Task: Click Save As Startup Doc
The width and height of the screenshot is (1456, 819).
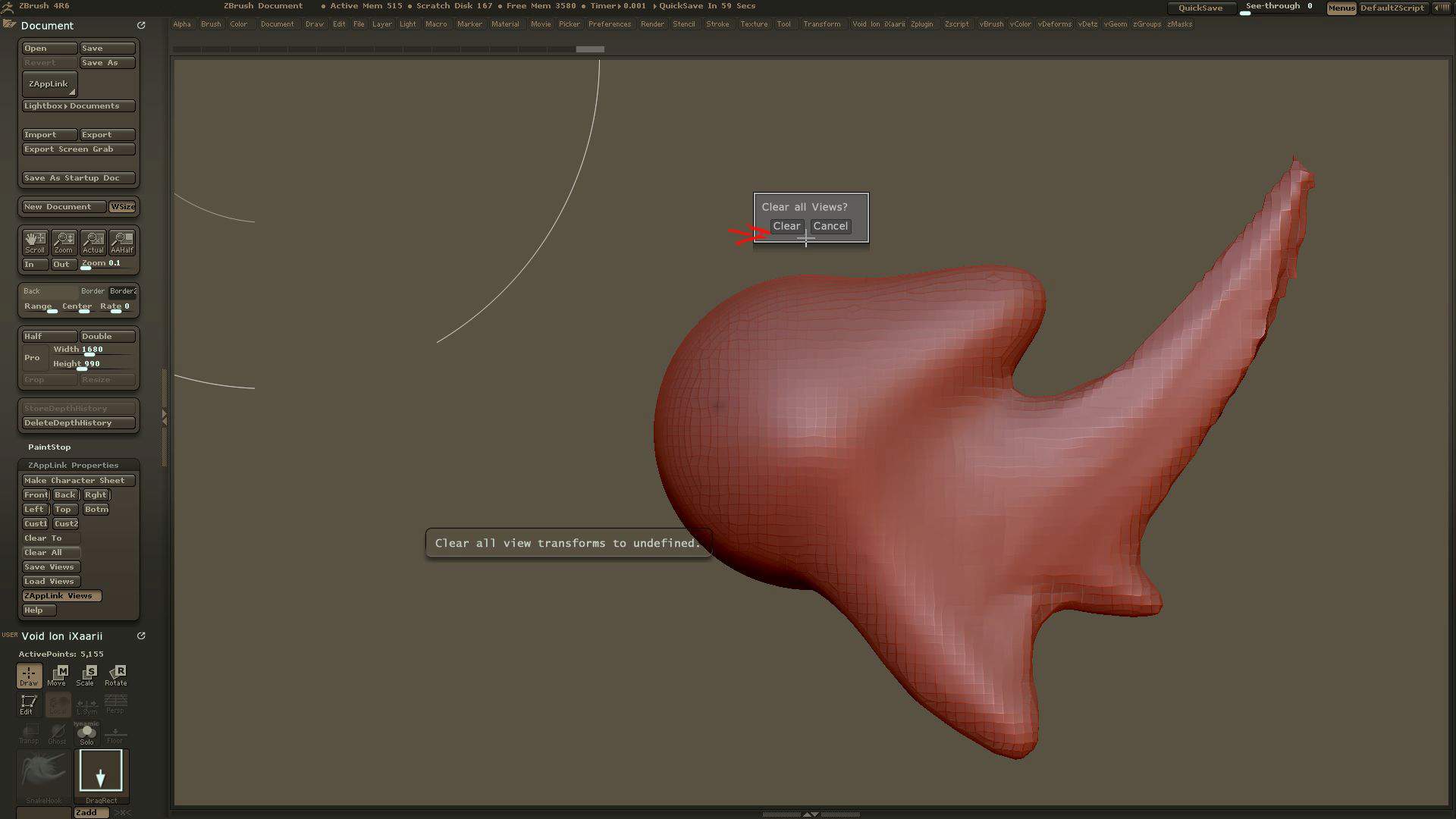Action: pyautogui.click(x=79, y=178)
